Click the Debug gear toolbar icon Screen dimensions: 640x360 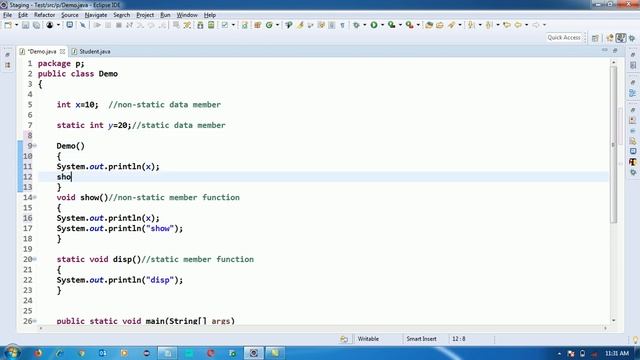pyautogui.click(x=356, y=25)
